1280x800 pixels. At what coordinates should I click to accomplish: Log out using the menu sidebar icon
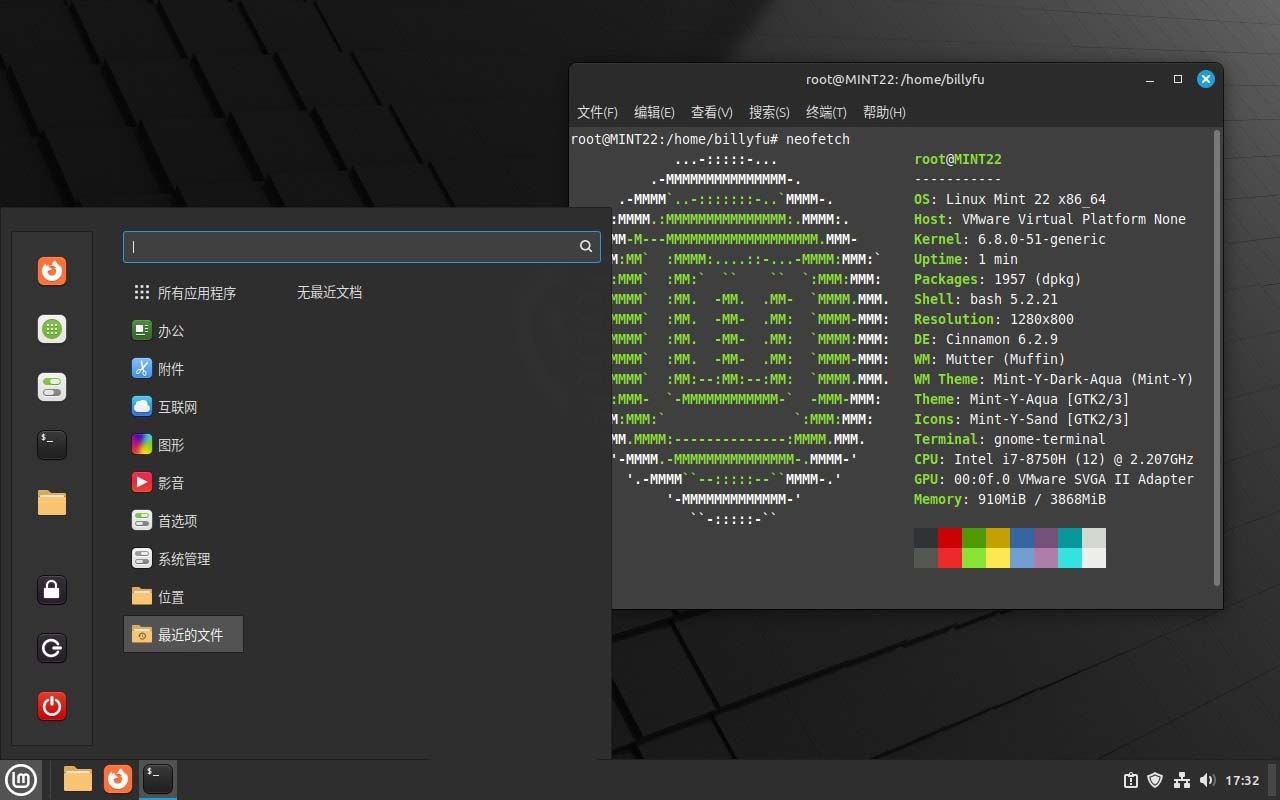(51, 648)
